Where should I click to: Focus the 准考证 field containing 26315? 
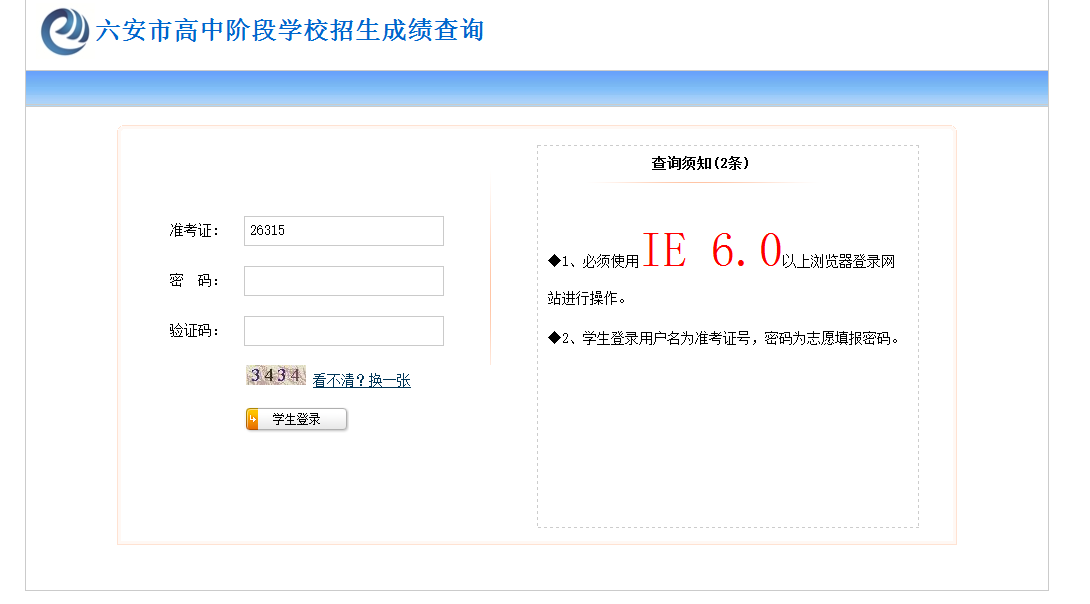click(x=343, y=231)
